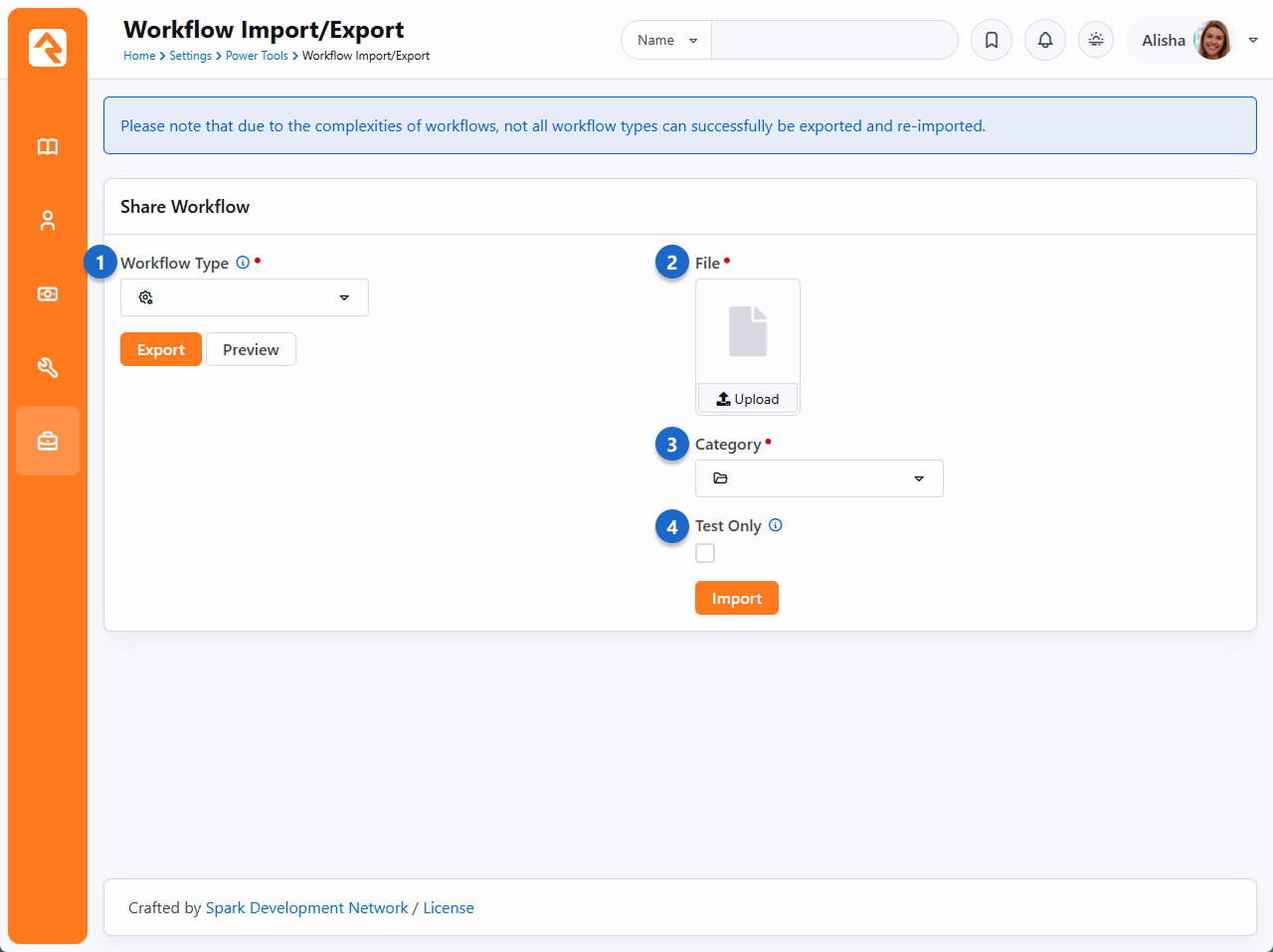Click the Rock logo icon in sidebar
Image resolution: width=1273 pixels, height=952 pixels.
click(x=47, y=48)
